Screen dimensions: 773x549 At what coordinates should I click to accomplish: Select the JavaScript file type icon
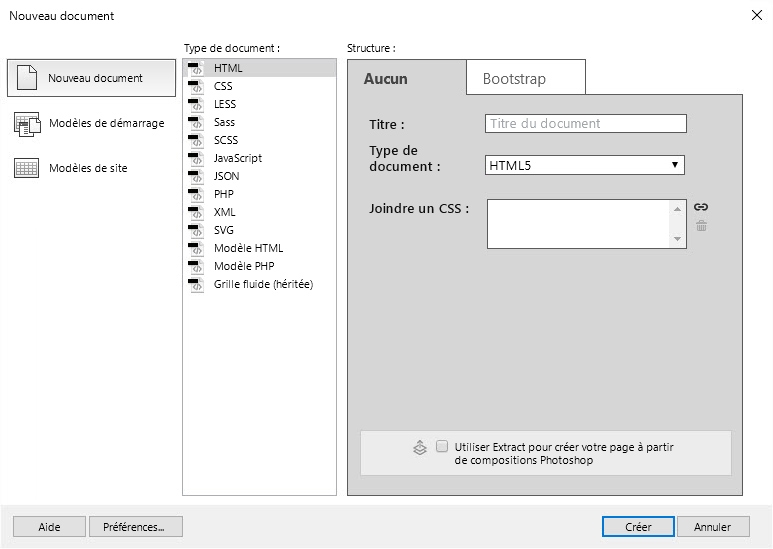196,158
